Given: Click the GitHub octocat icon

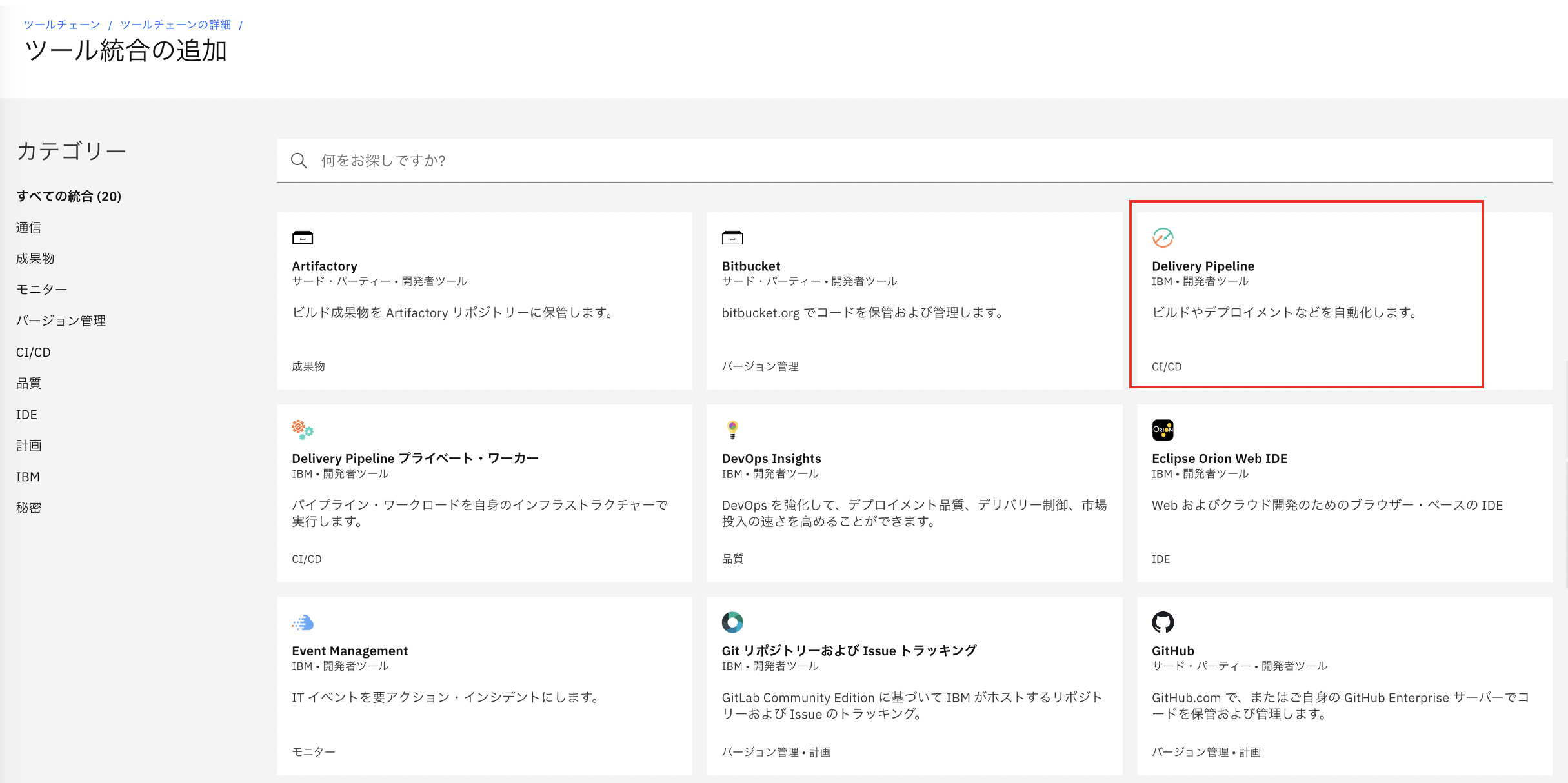Looking at the screenshot, I should (1162, 622).
